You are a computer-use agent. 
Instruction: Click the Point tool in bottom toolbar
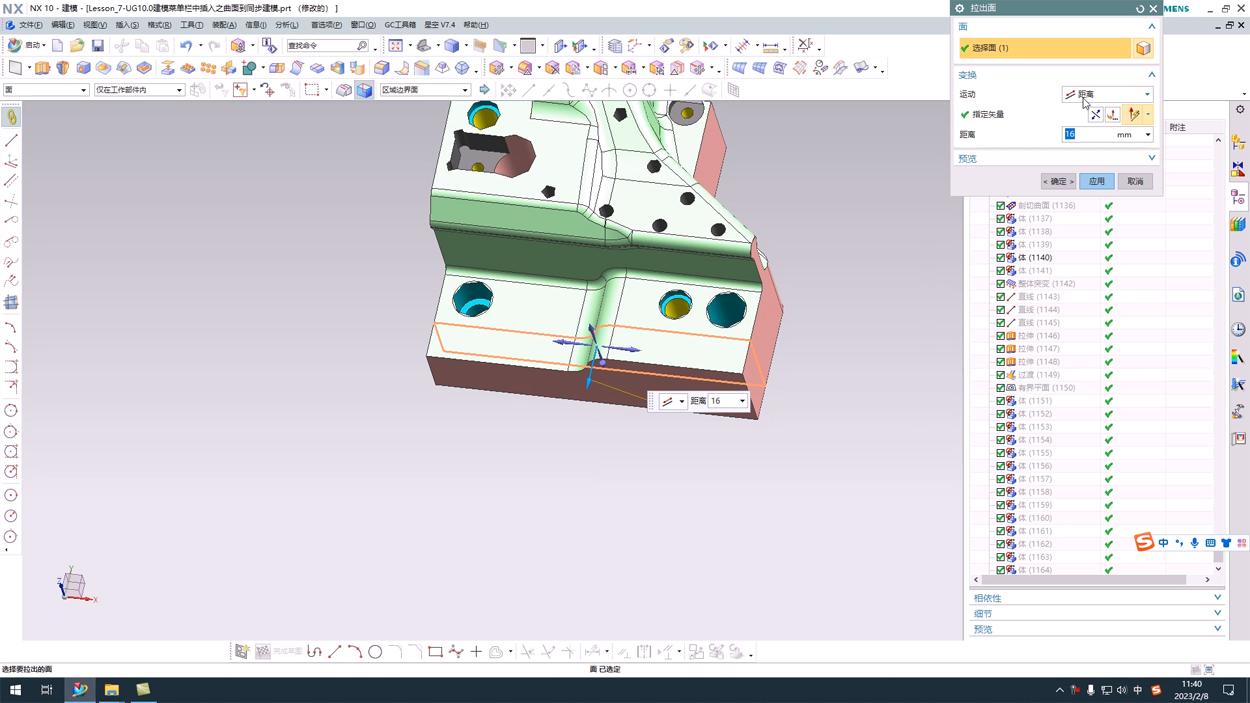476,652
